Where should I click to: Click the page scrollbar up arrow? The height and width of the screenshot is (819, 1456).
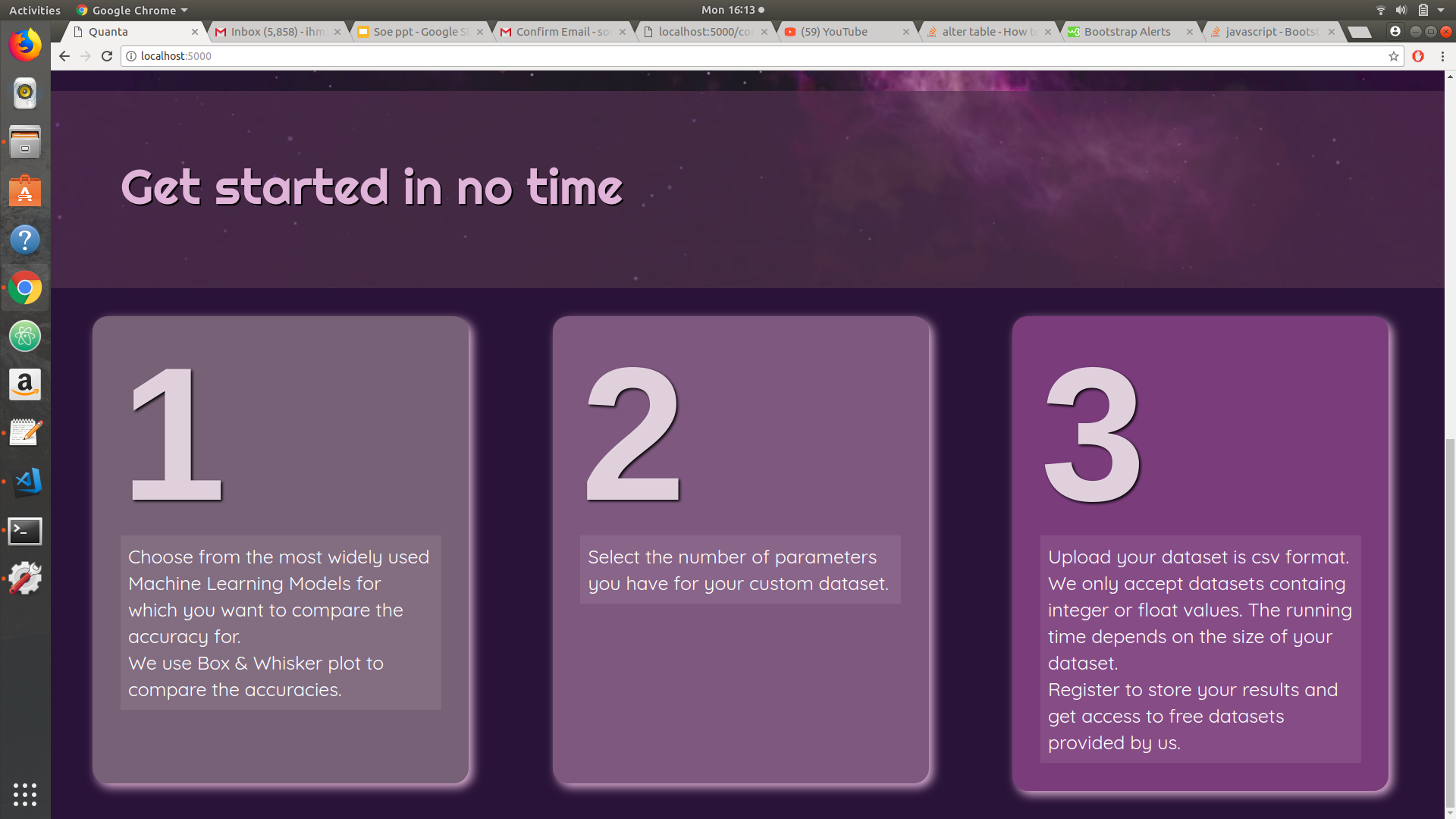click(x=1449, y=76)
